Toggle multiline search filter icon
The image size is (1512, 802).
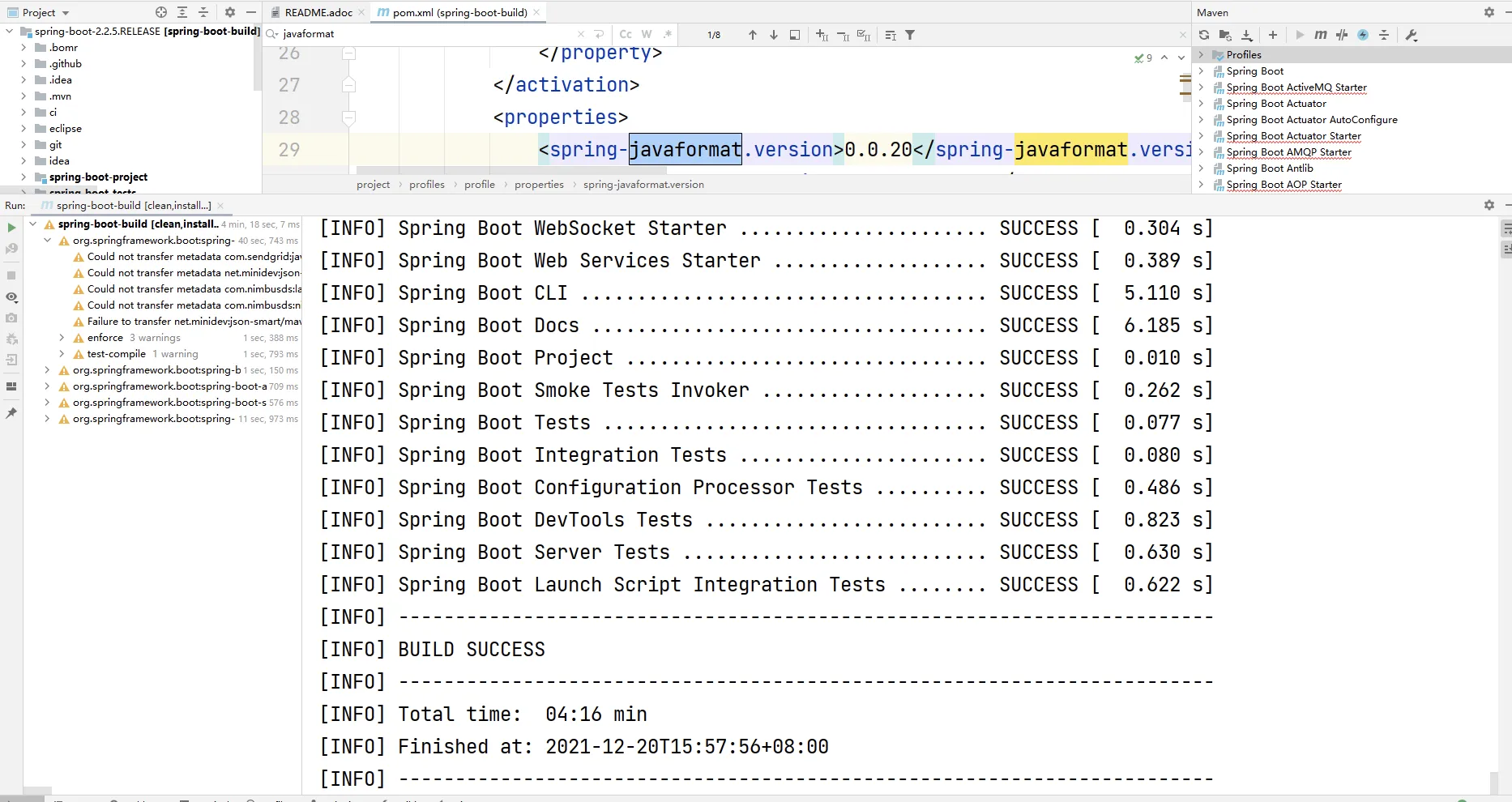891,35
